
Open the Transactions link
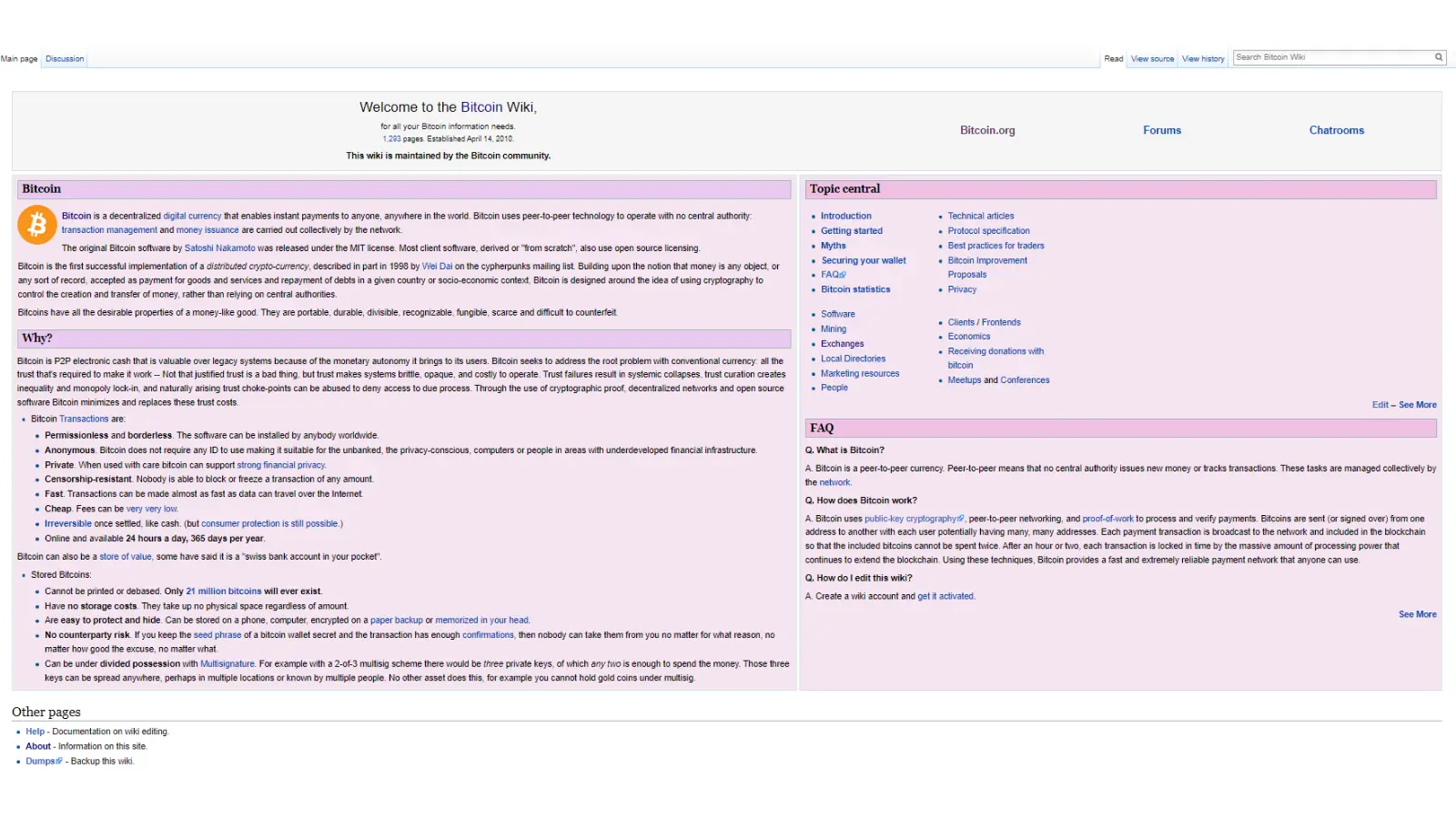click(x=84, y=420)
